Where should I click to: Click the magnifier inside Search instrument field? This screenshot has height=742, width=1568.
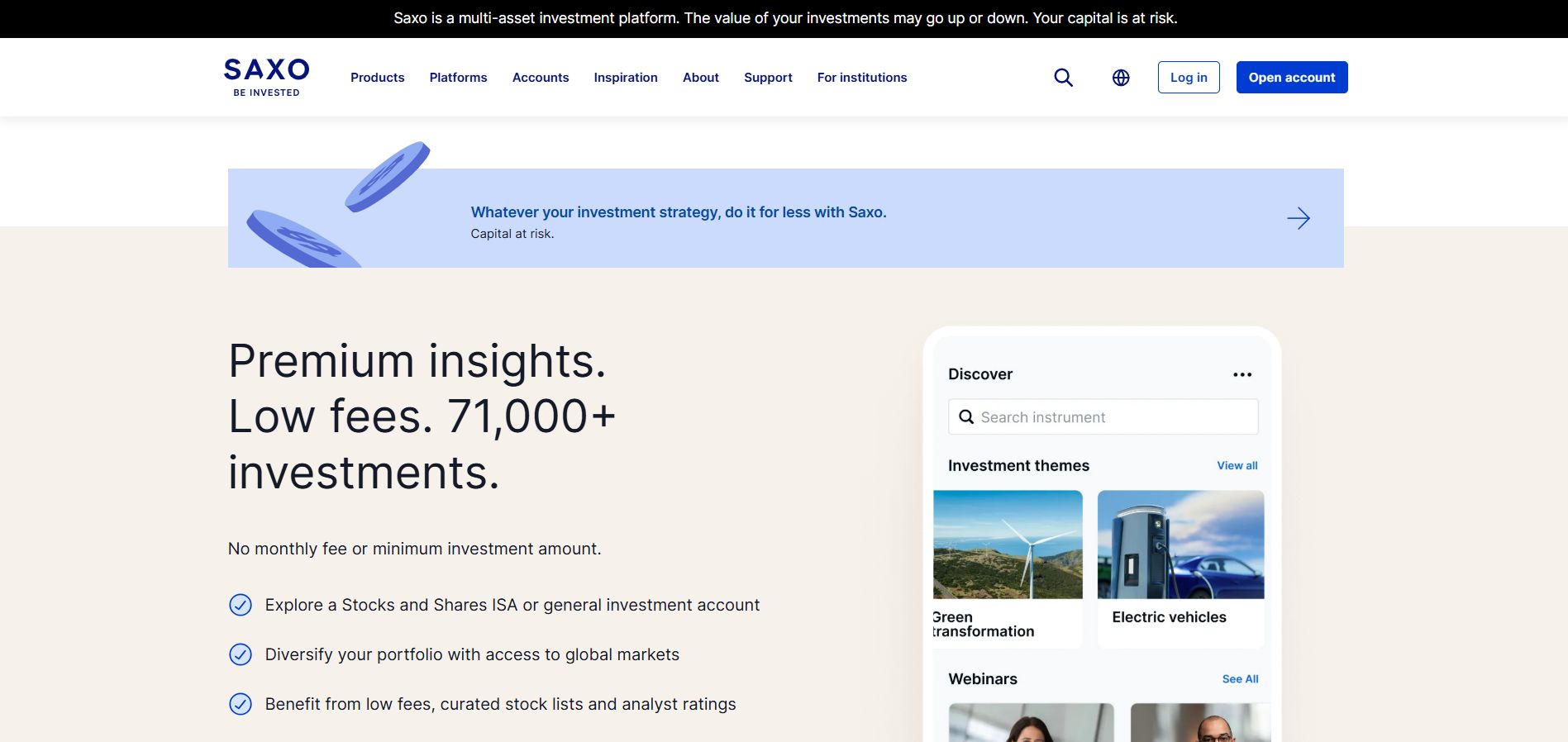click(x=966, y=417)
